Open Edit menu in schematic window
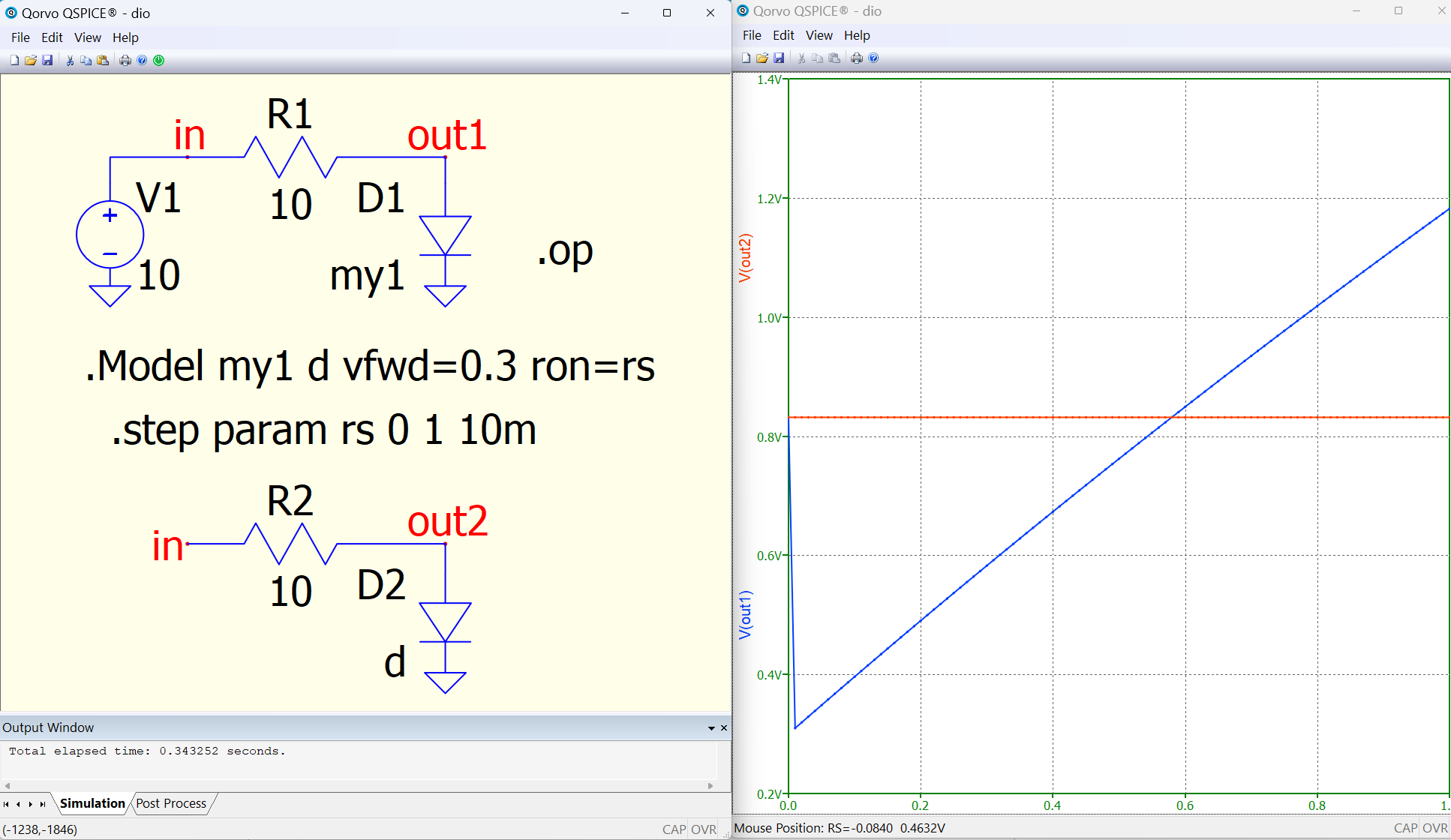1451x840 pixels. coord(52,37)
